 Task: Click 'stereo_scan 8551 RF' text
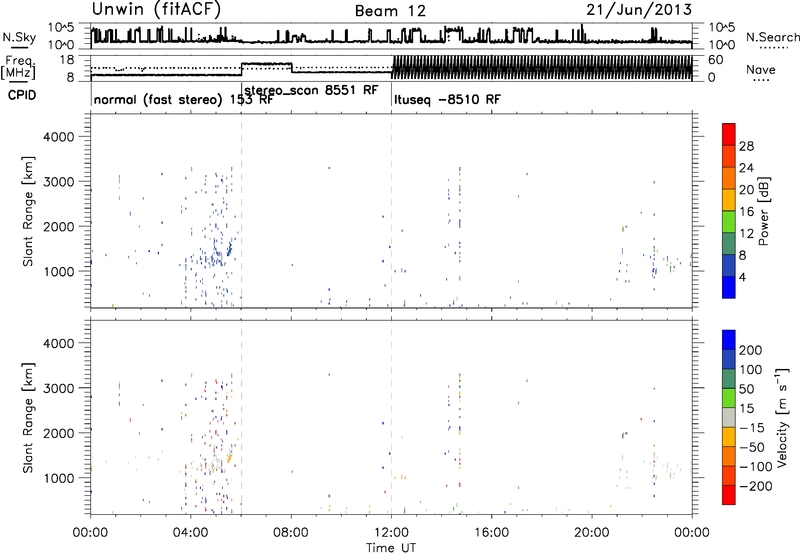point(311,90)
